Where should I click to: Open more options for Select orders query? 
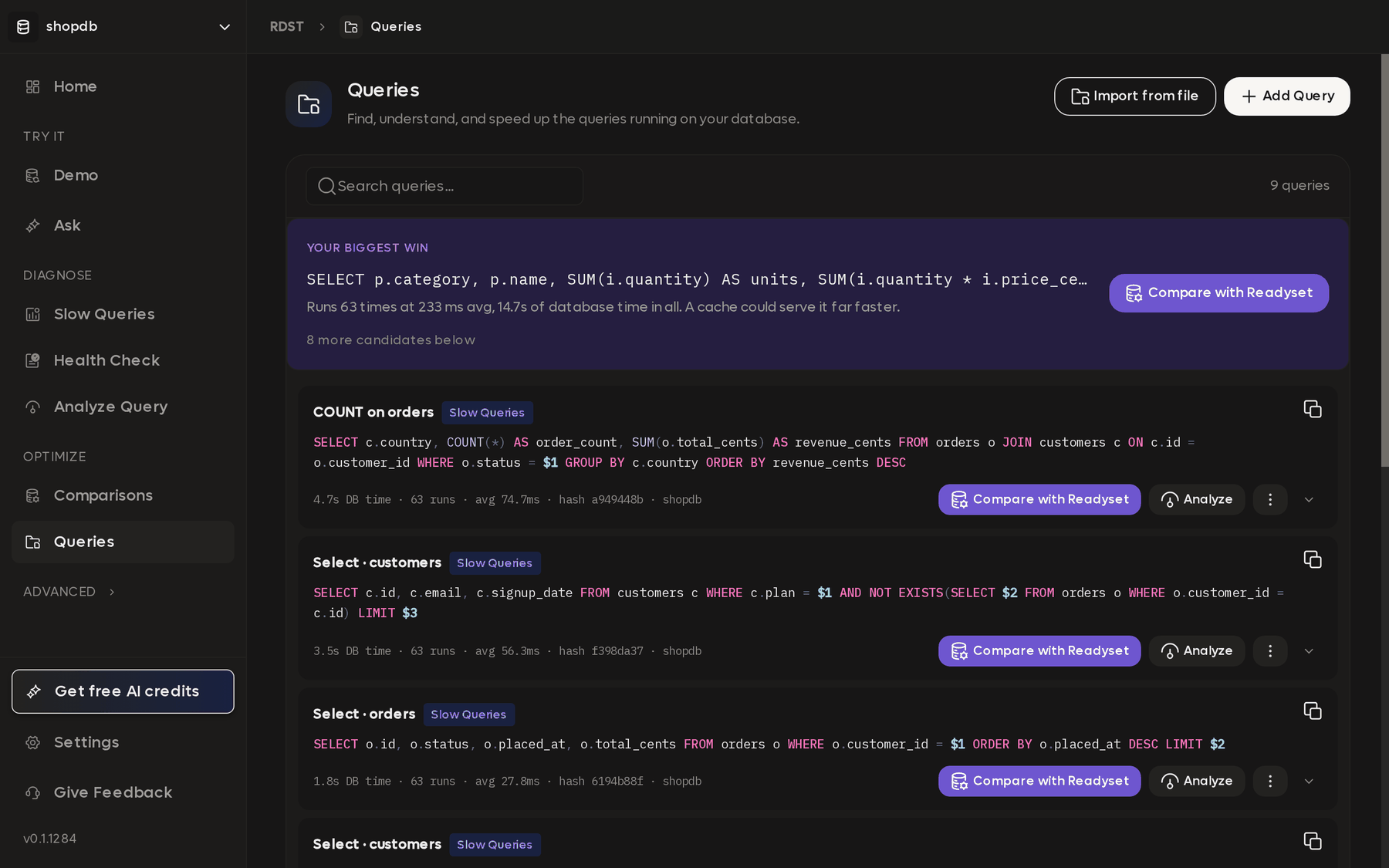(1270, 782)
